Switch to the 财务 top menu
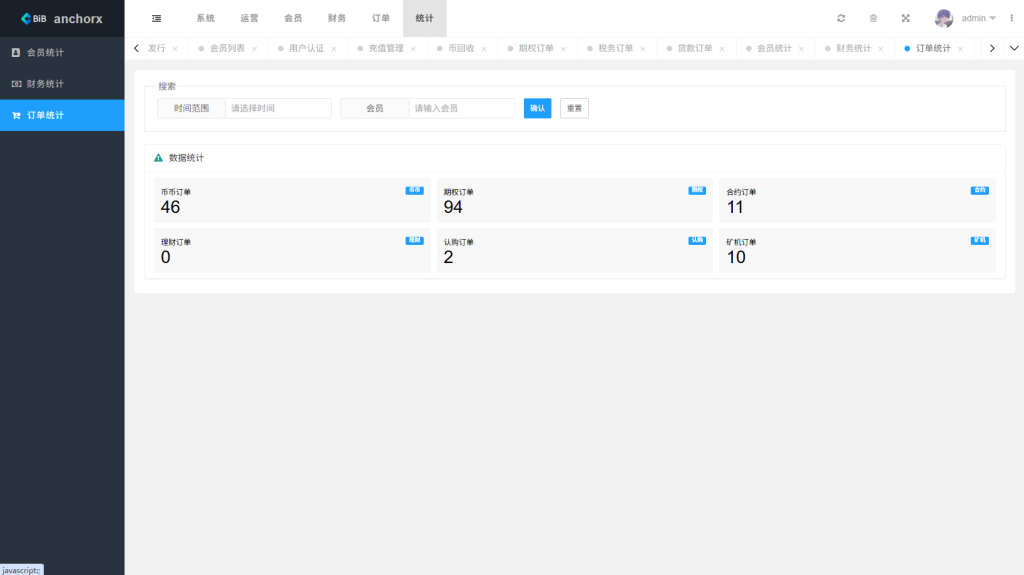The image size is (1024, 575). [x=337, y=18]
